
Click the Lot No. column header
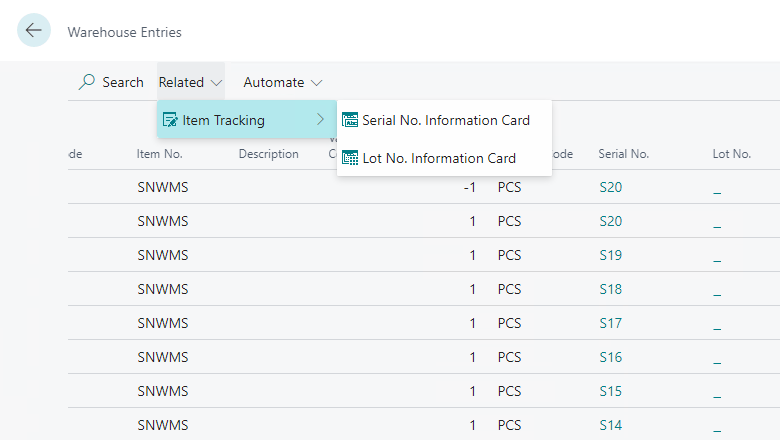(732, 154)
